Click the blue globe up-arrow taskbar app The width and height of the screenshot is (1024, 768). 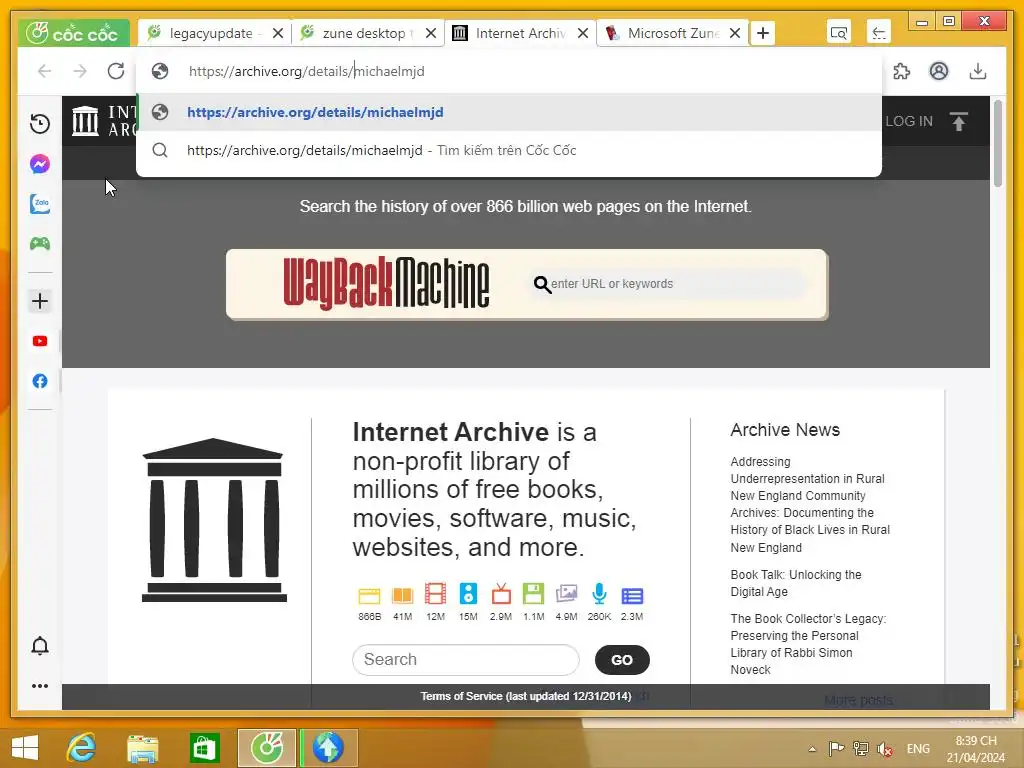328,748
